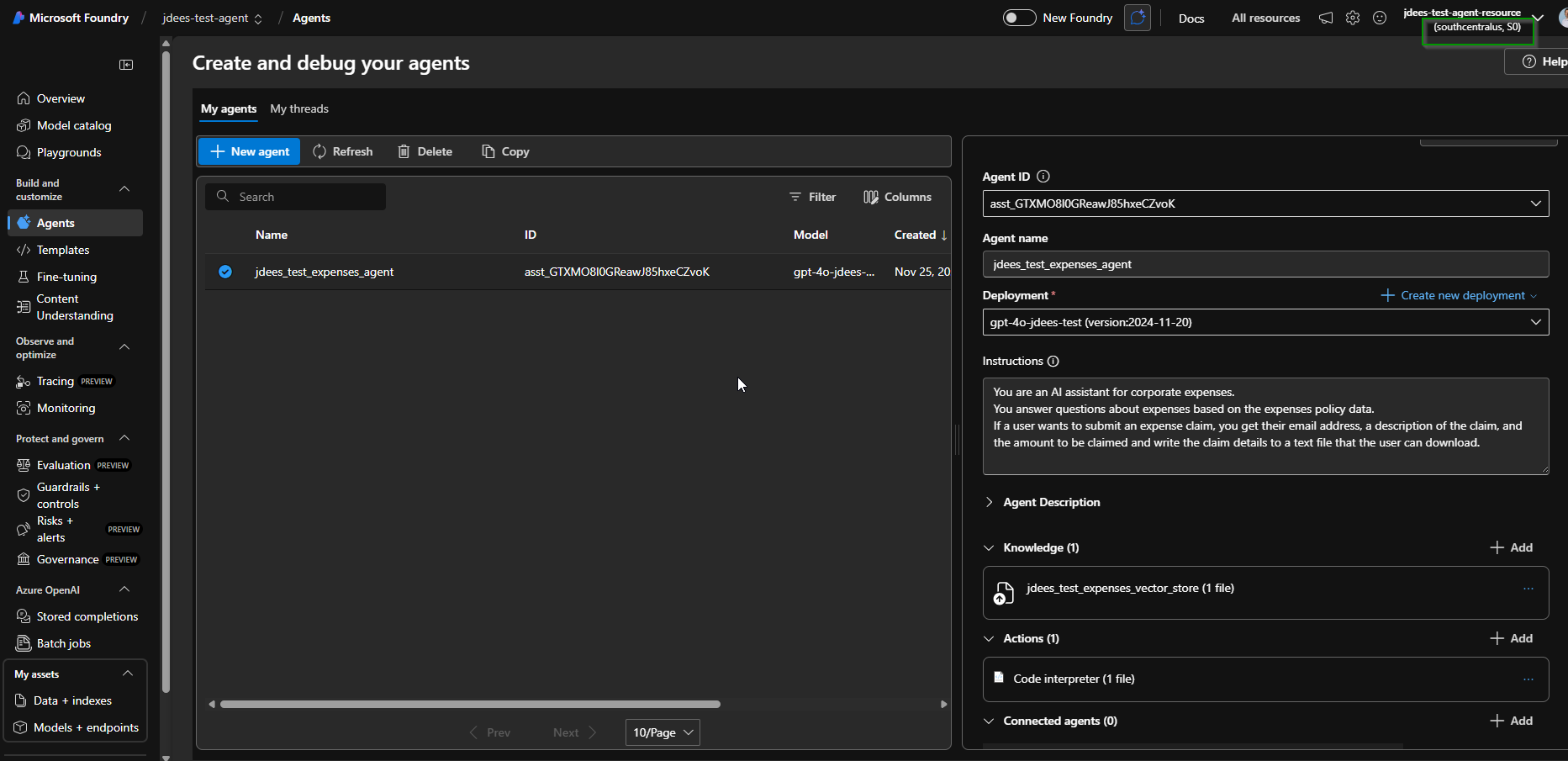Screen dimensions: 1568x761
Task: Click the Delete agent button
Action: (x=425, y=151)
